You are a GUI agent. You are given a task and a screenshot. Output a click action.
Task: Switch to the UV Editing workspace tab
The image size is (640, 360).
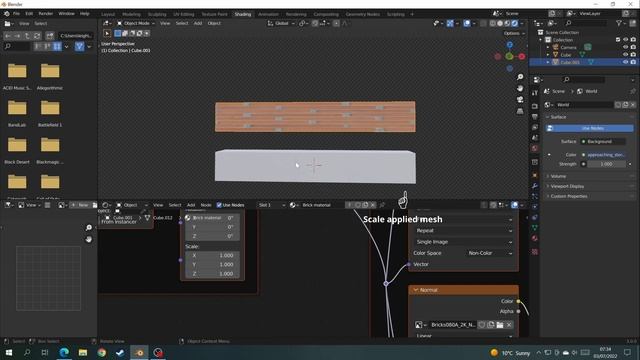point(184,14)
